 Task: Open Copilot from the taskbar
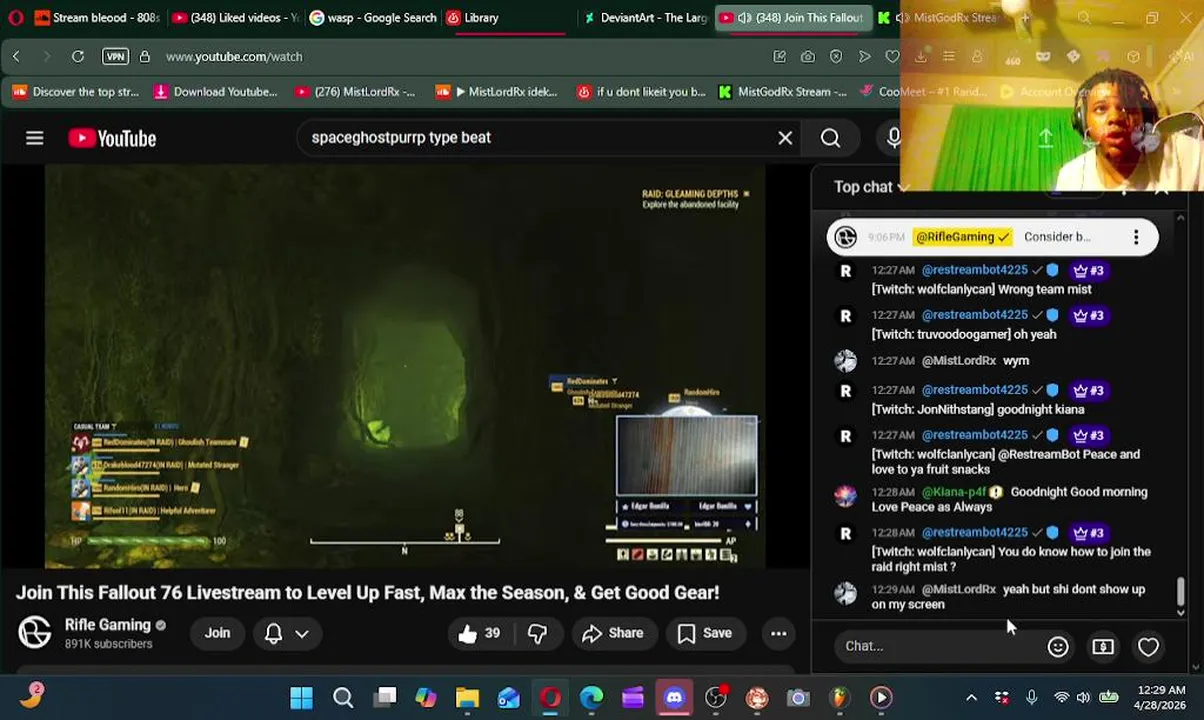[426, 697]
